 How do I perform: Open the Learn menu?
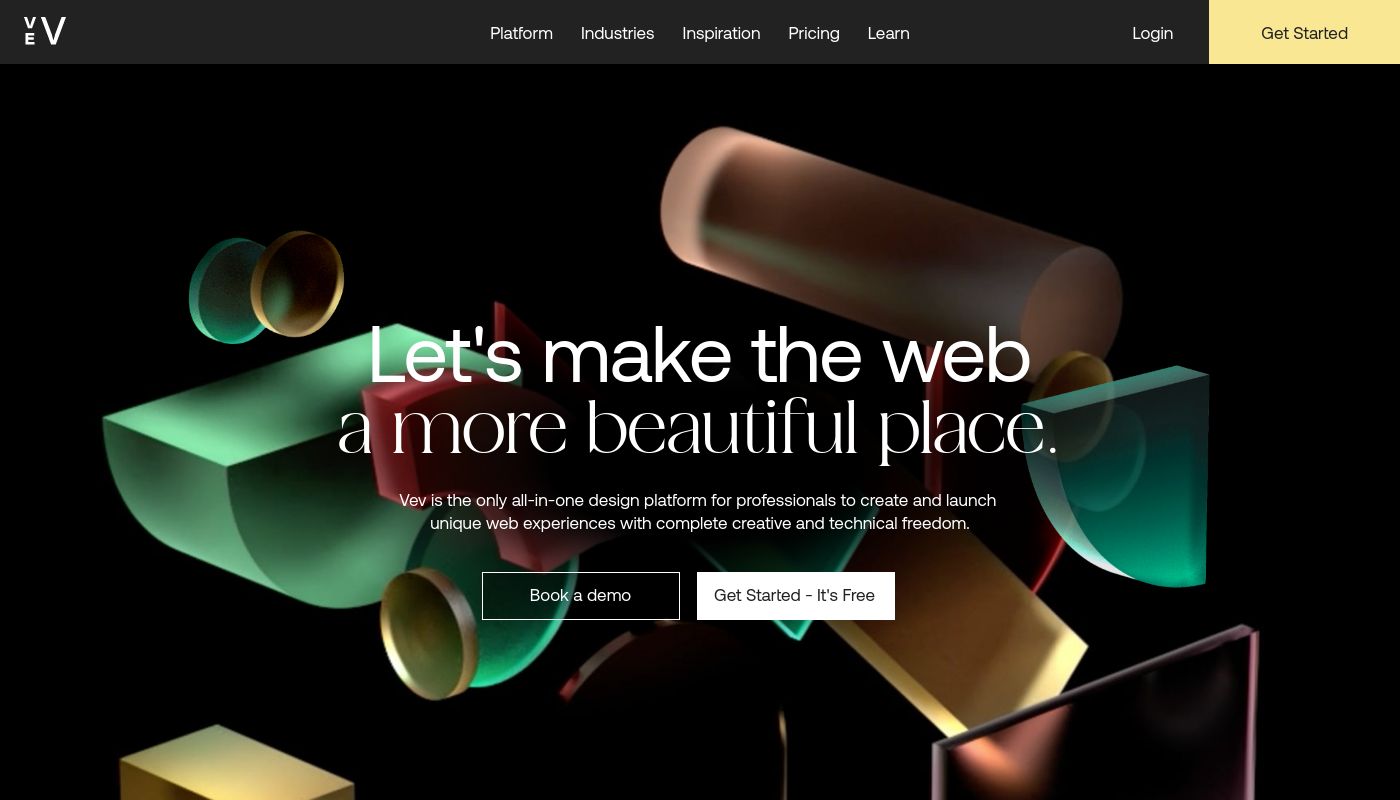[x=888, y=33]
